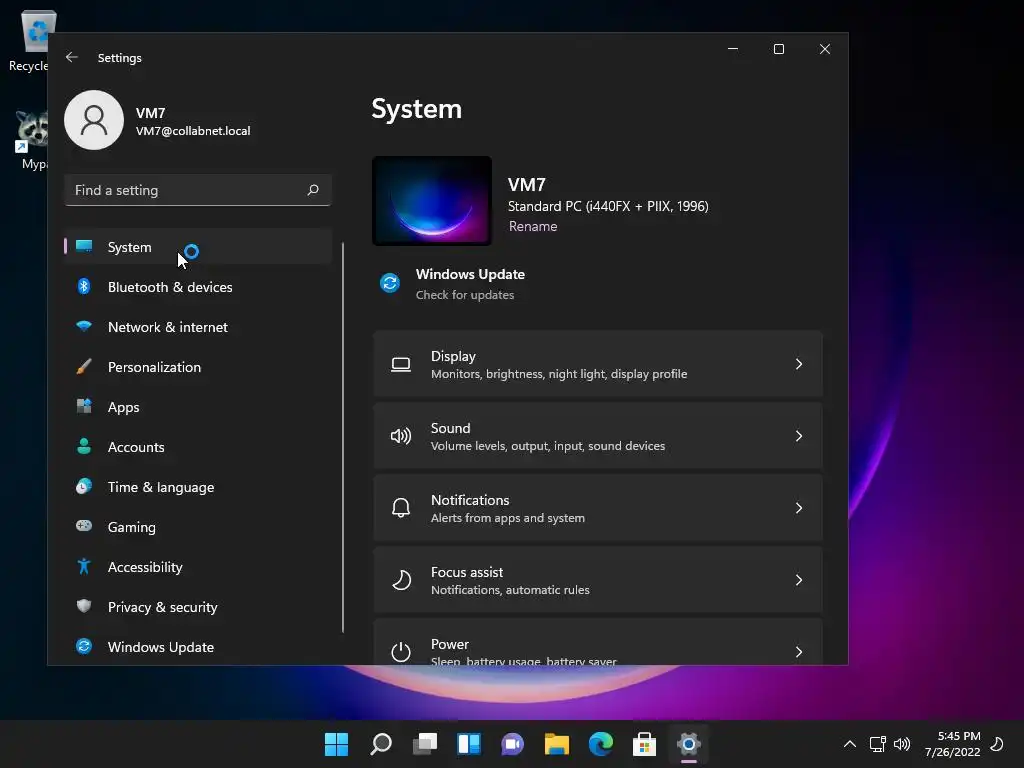Expand the Power settings chevron

[x=799, y=652]
